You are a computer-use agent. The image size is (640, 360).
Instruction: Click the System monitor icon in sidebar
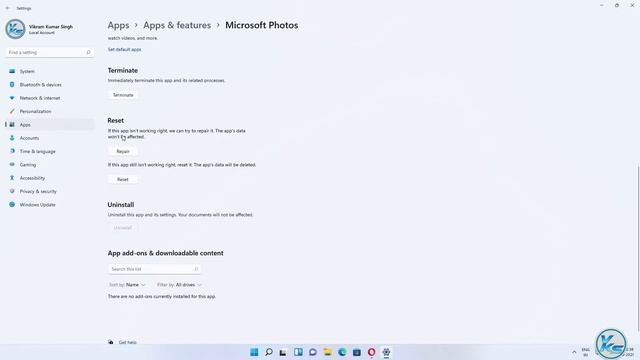pyautogui.click(x=12, y=71)
